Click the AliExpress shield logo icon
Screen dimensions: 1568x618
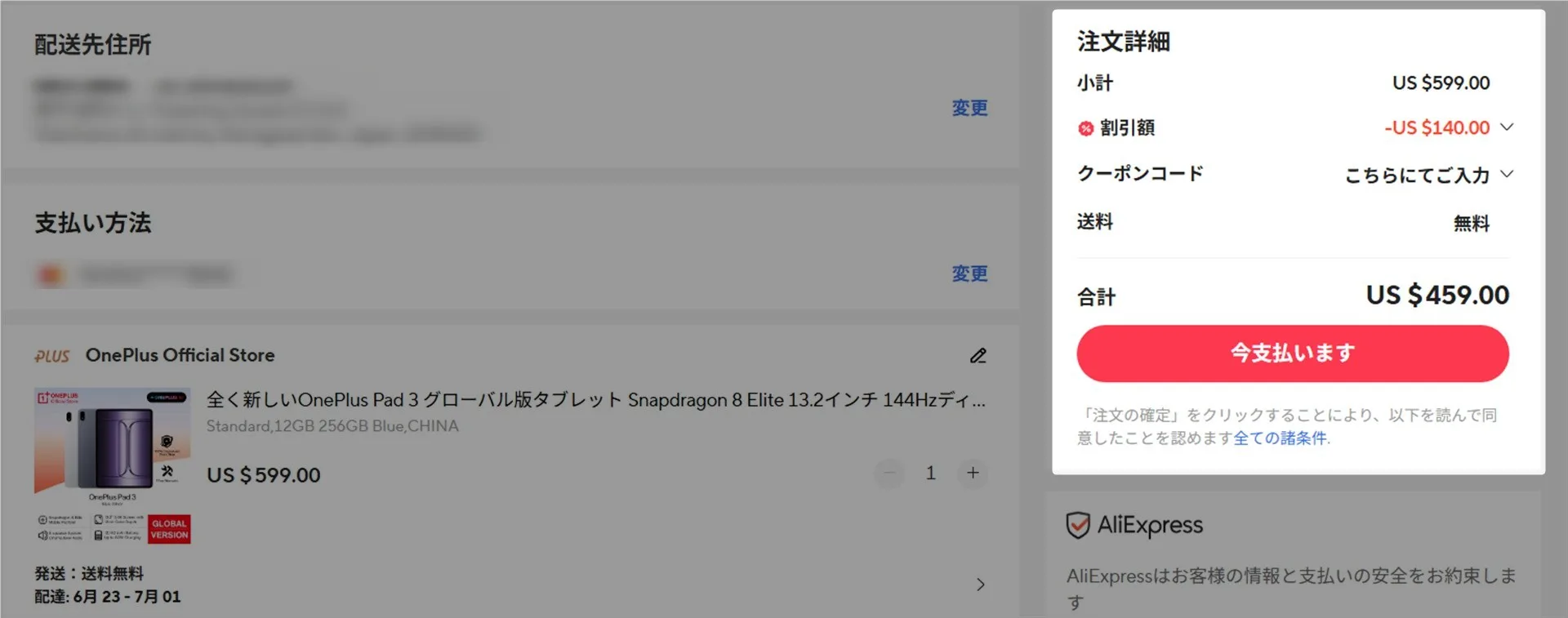[1078, 525]
